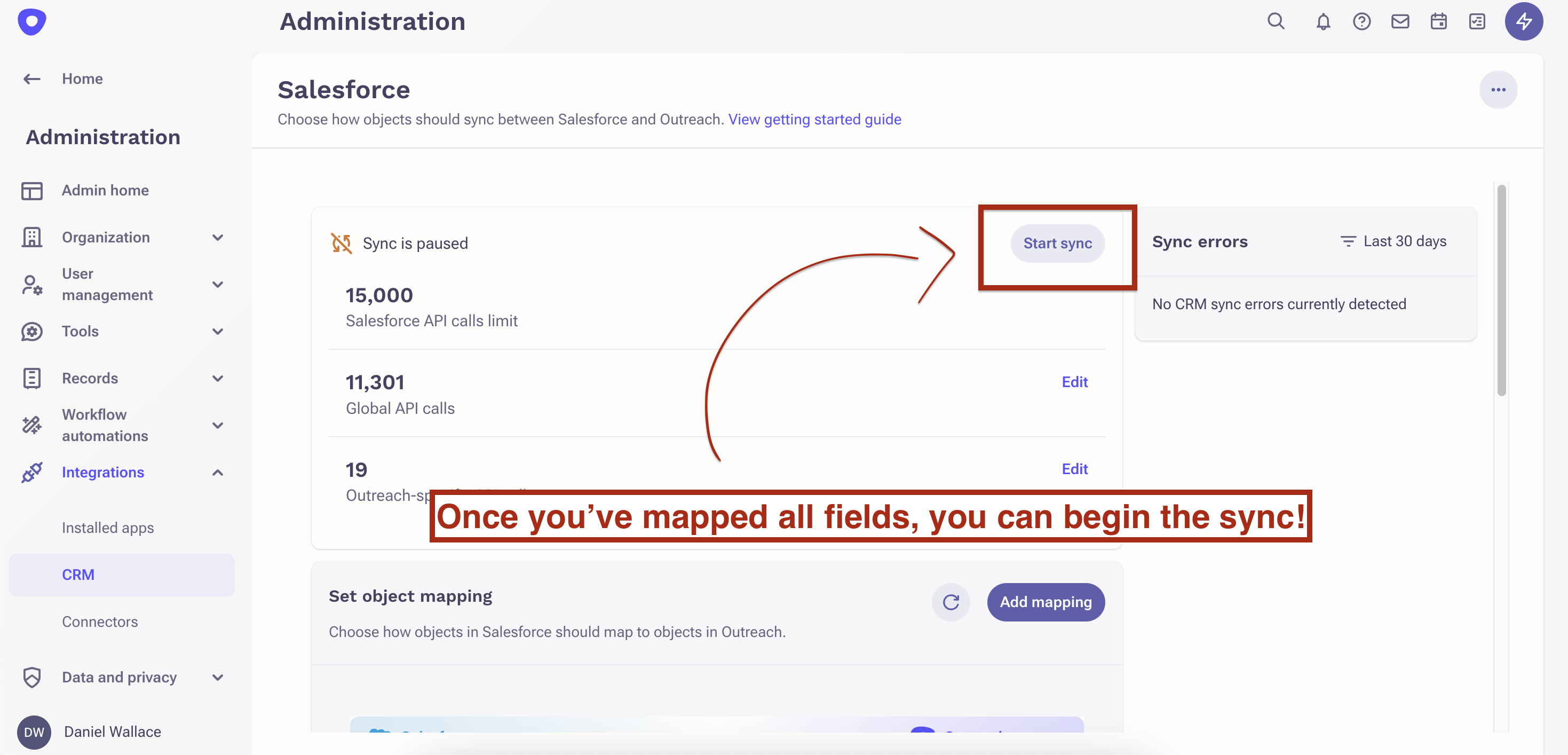Collapse the Integrations section
1568x755 pixels.
217,473
